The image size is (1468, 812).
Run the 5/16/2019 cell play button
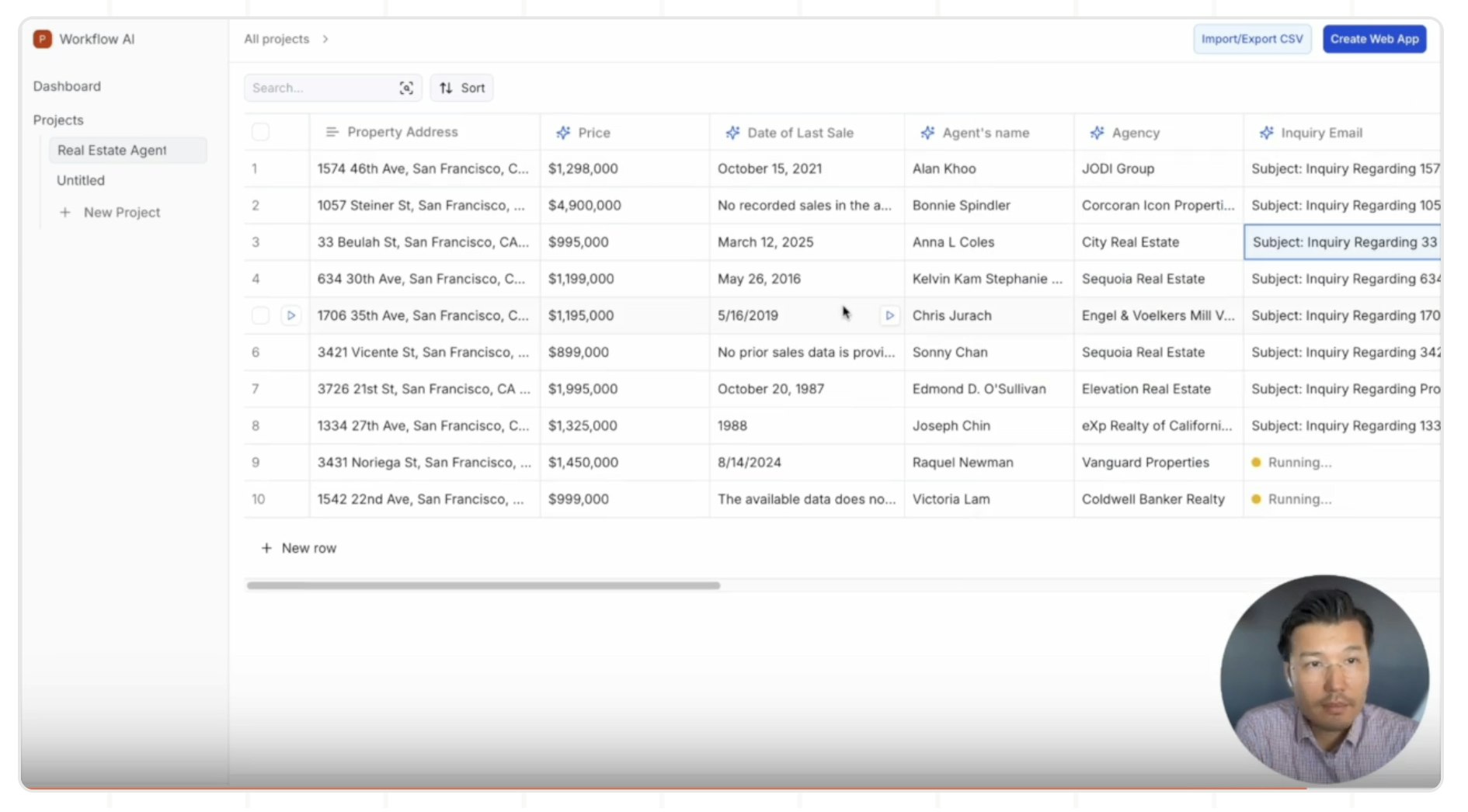coord(889,315)
